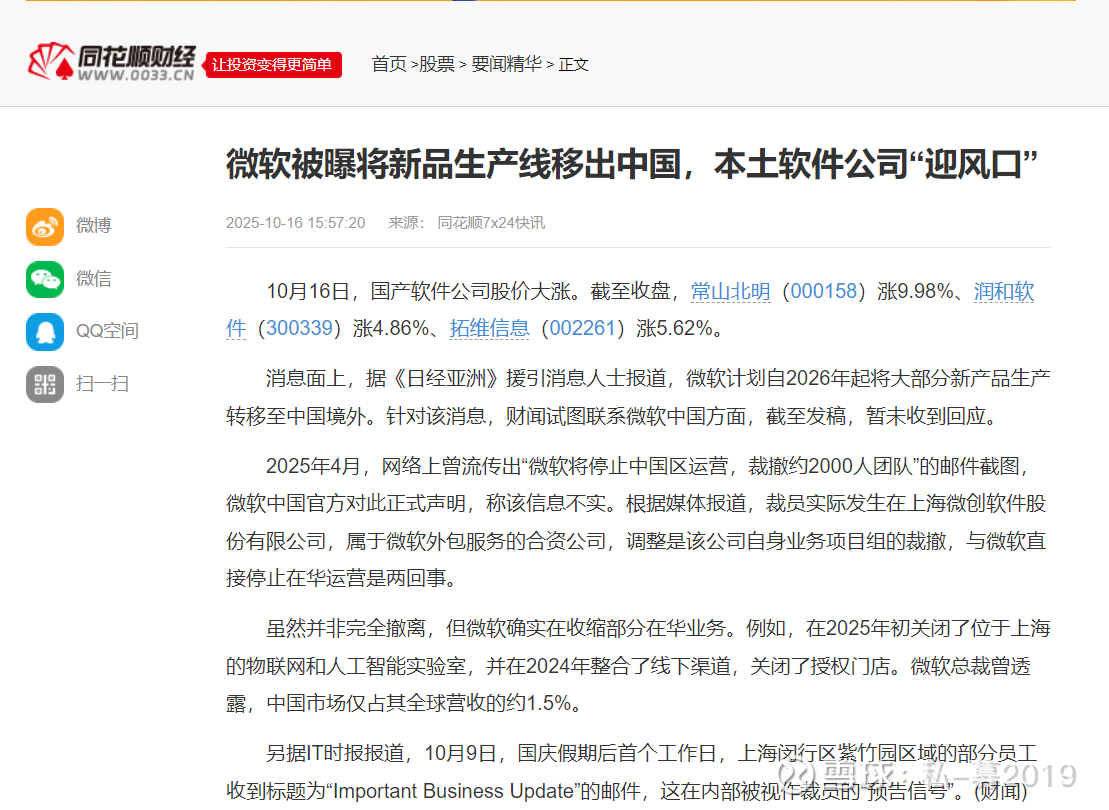Open stock code 300339 link
This screenshot has width=1109, height=810.
coord(299,328)
